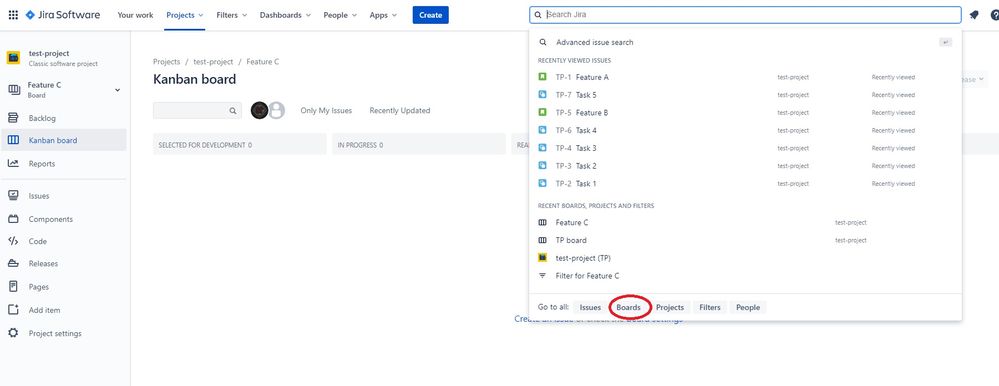Viewport: 999px width, 386px height.
Task: Click the Code icon in sidebar
Action: click(13, 241)
